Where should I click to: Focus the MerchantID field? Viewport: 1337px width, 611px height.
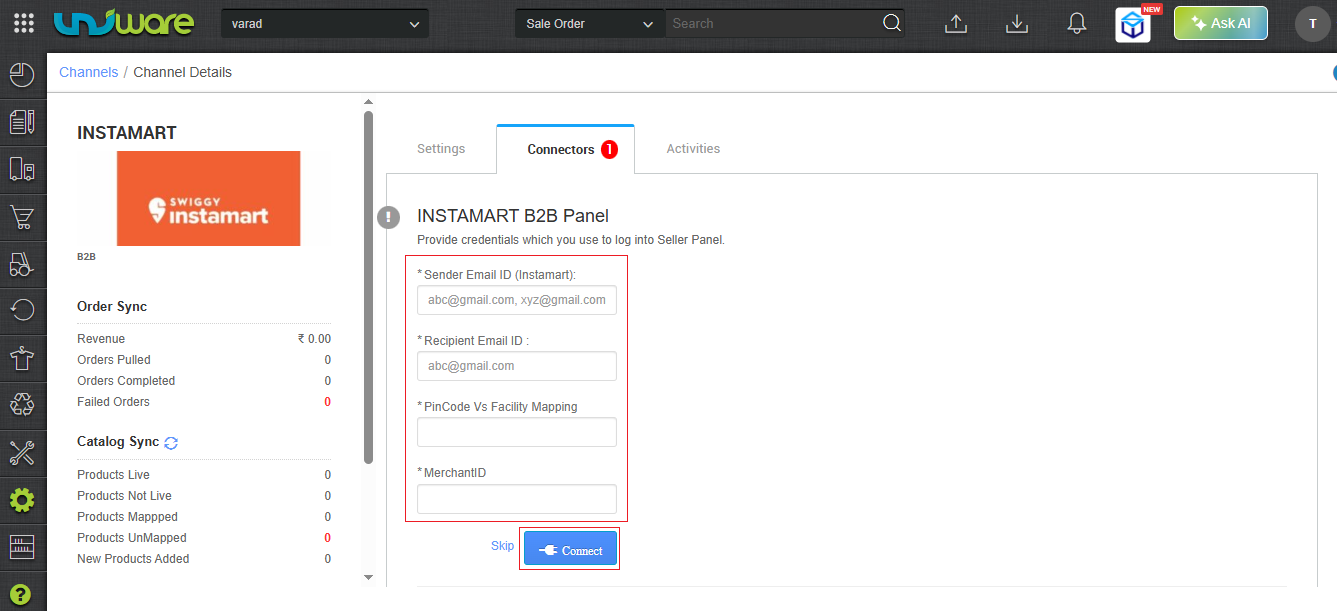[x=517, y=499]
